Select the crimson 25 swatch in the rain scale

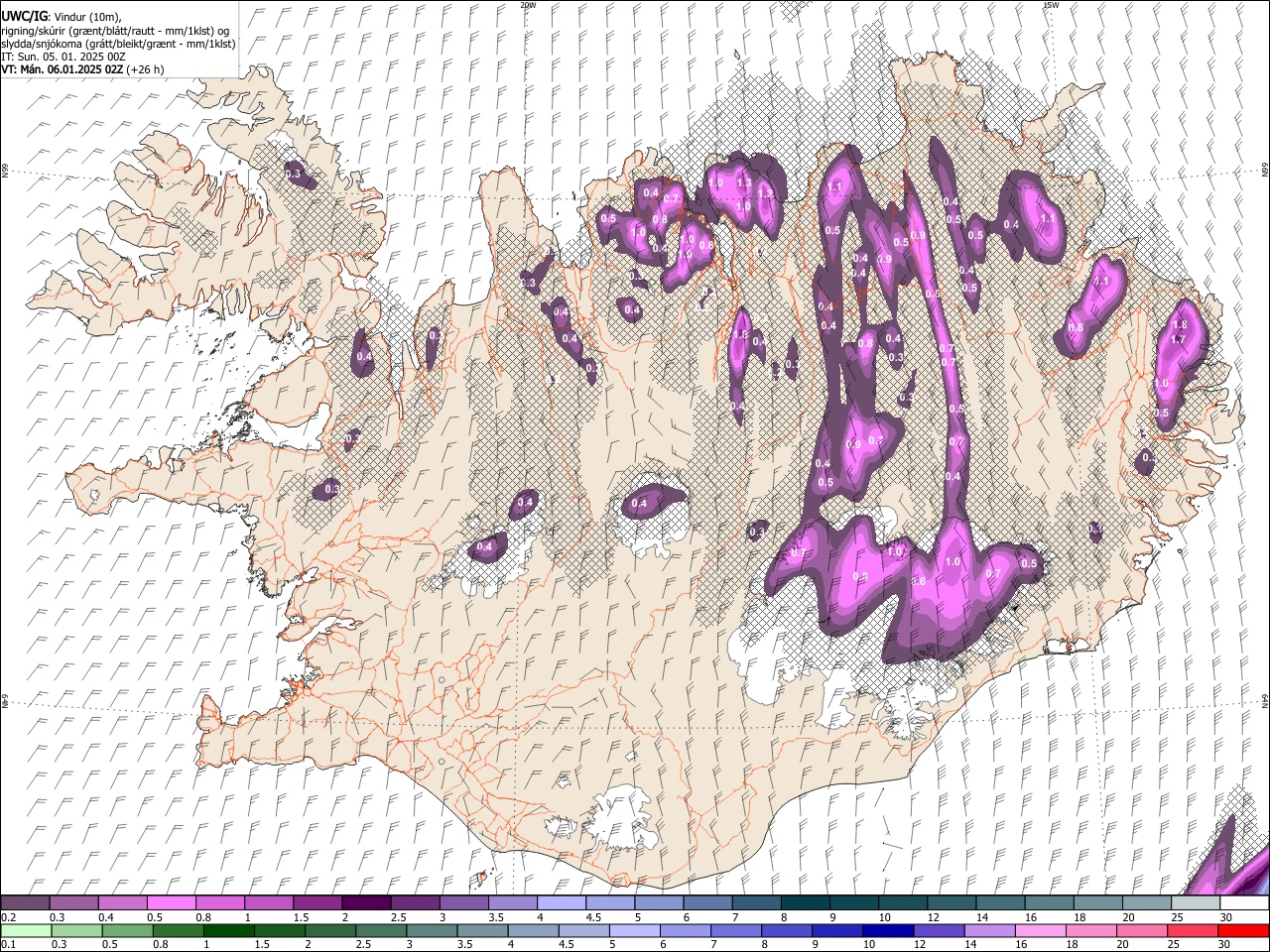pyautogui.click(x=1193, y=930)
